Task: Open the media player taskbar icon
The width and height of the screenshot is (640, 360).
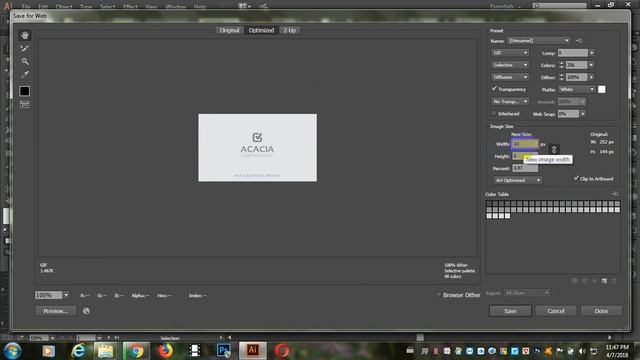Action: (x=49, y=351)
